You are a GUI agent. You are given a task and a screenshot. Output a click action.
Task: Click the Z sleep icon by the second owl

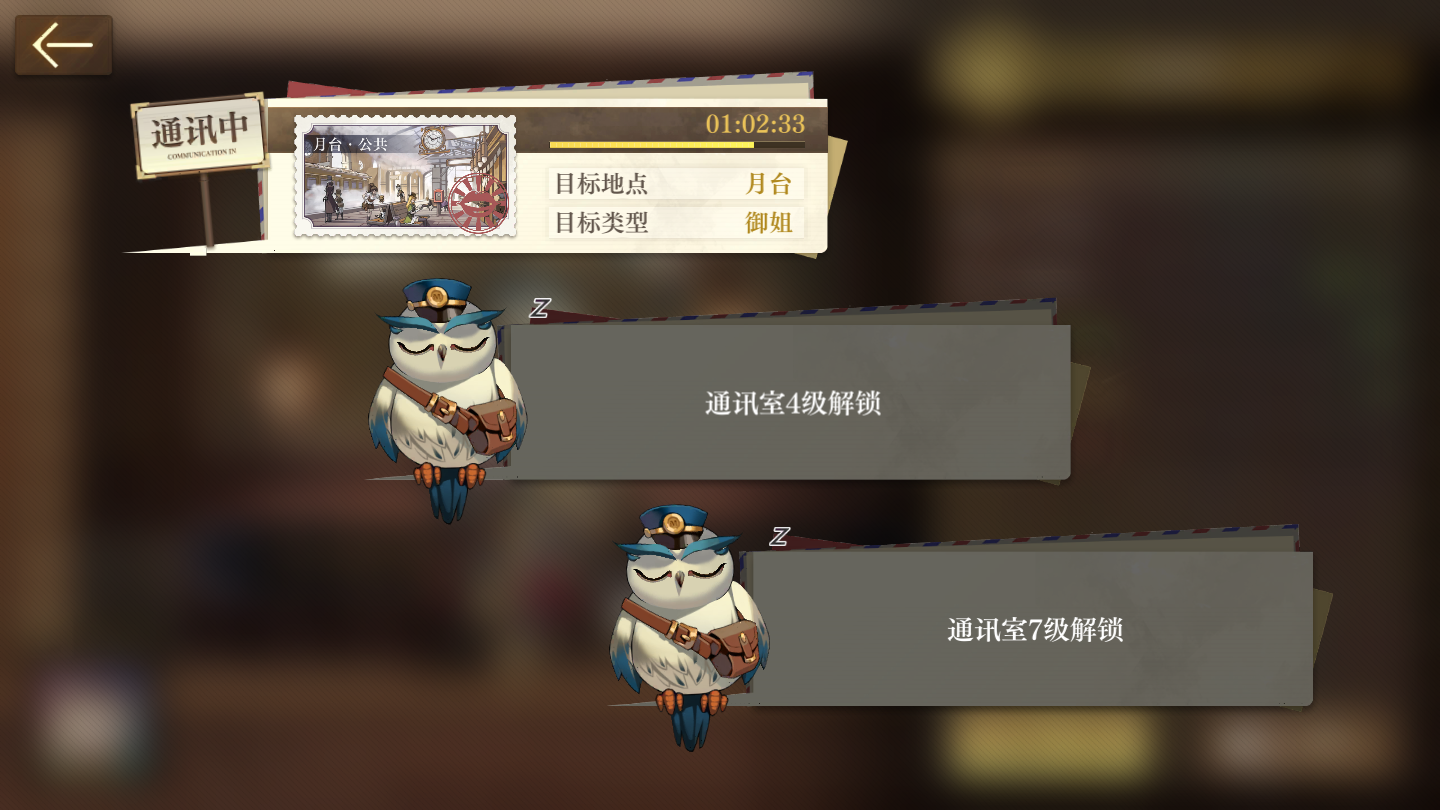point(779,536)
